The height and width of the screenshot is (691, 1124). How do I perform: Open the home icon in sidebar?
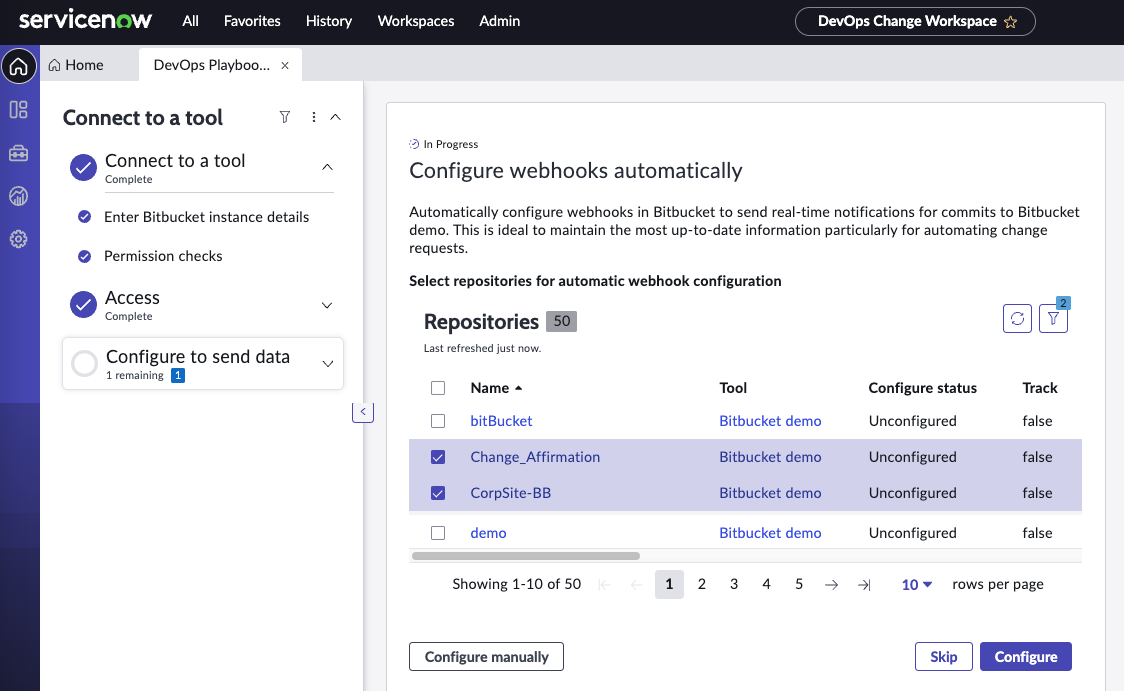tap(19, 67)
